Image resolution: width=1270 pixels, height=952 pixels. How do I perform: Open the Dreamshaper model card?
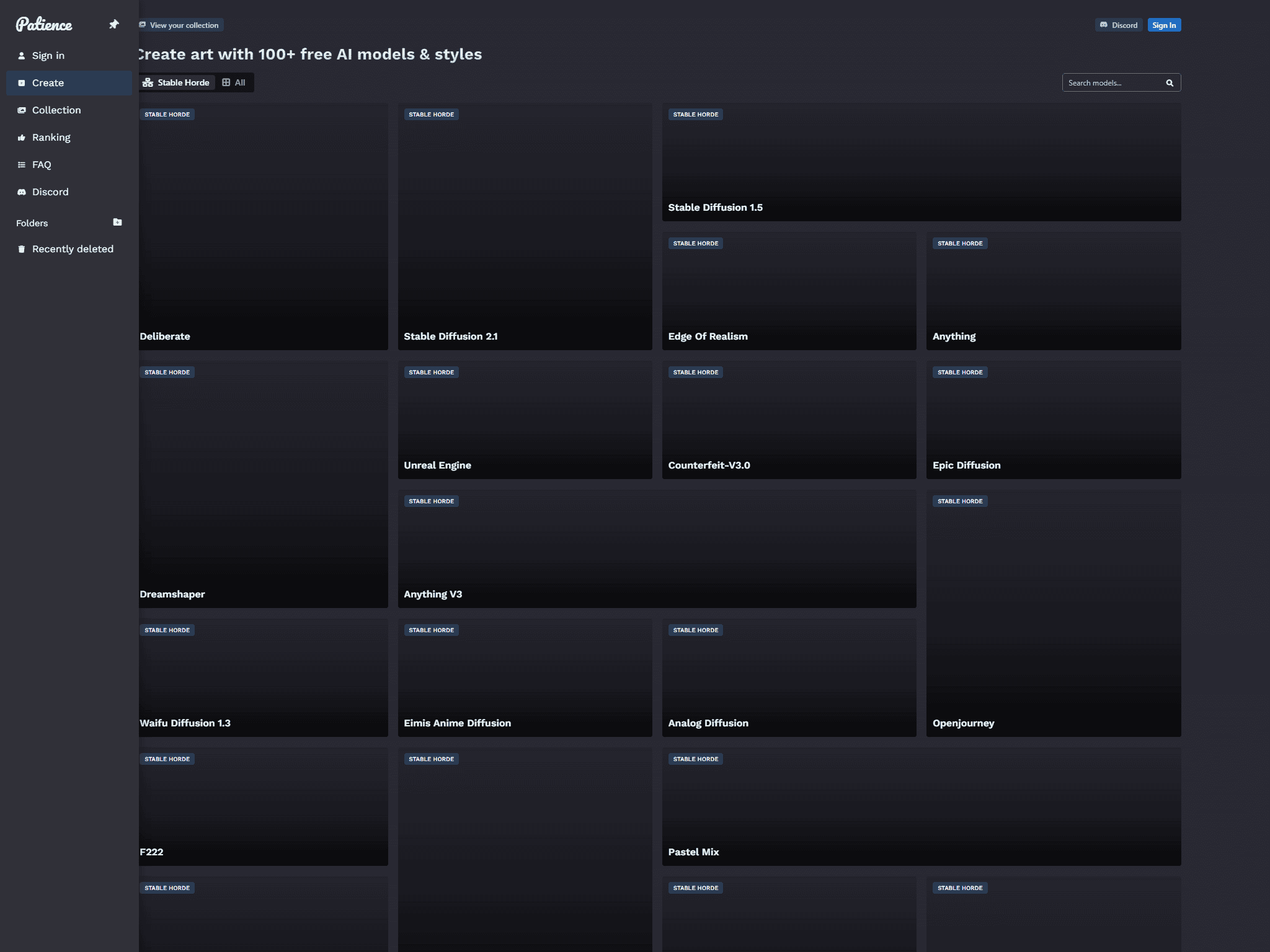coord(263,484)
